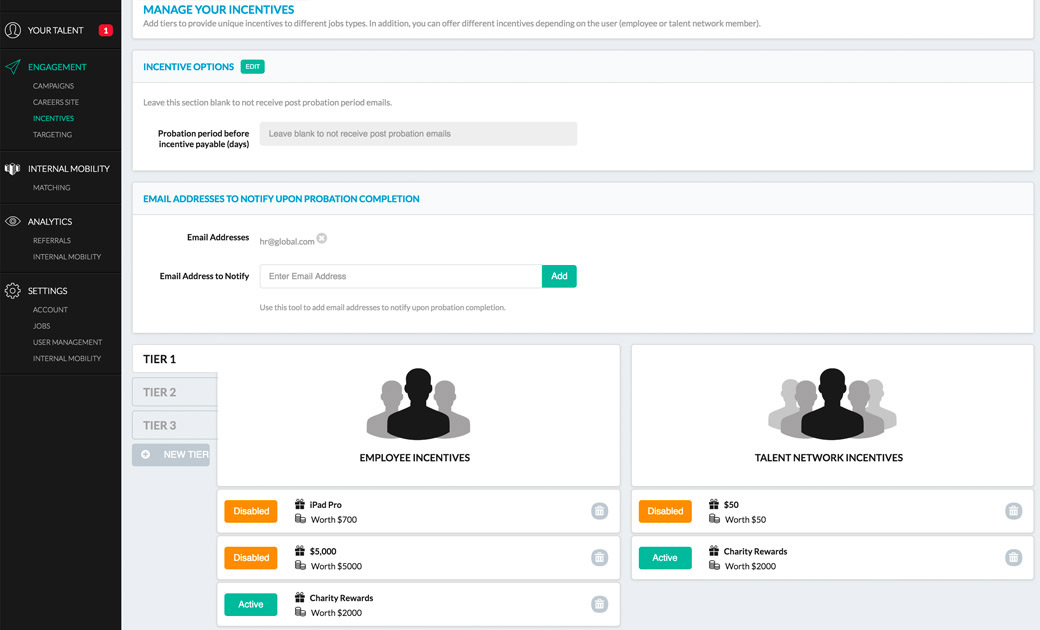The width and height of the screenshot is (1040, 630).
Task: Delete the iPad Pro incentive
Action: 600,511
